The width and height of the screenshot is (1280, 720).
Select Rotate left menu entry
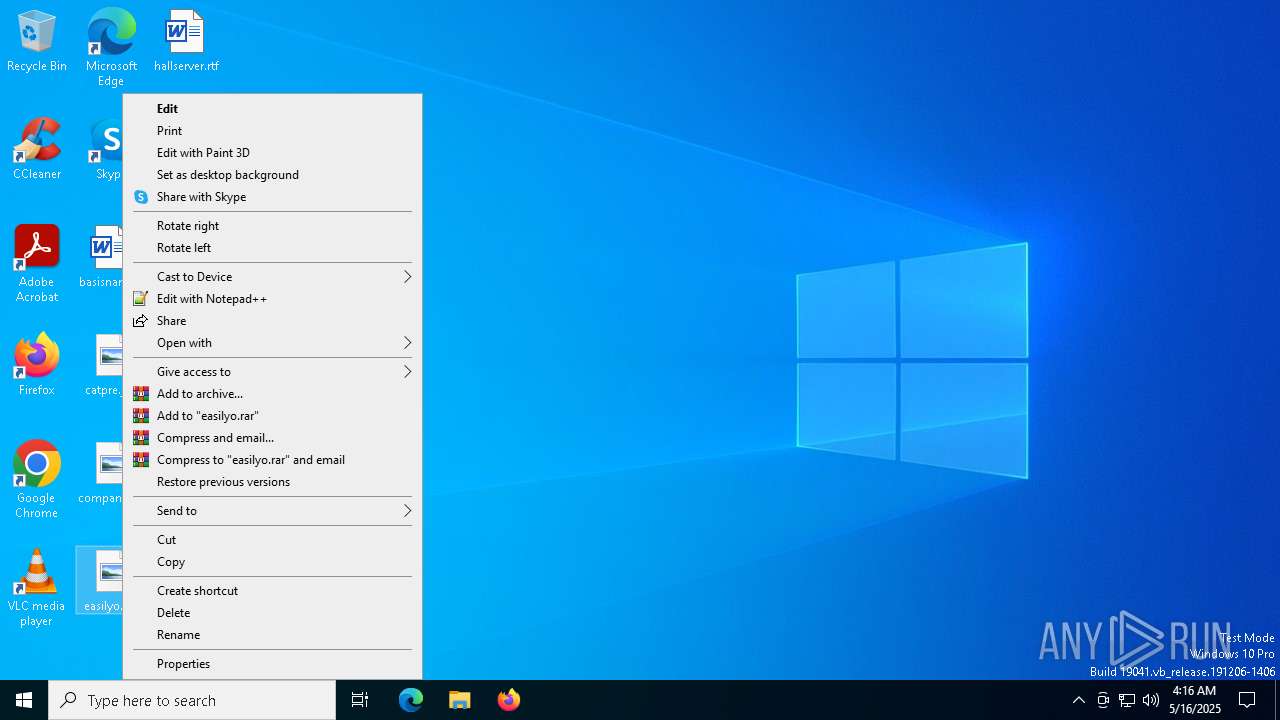272,248
